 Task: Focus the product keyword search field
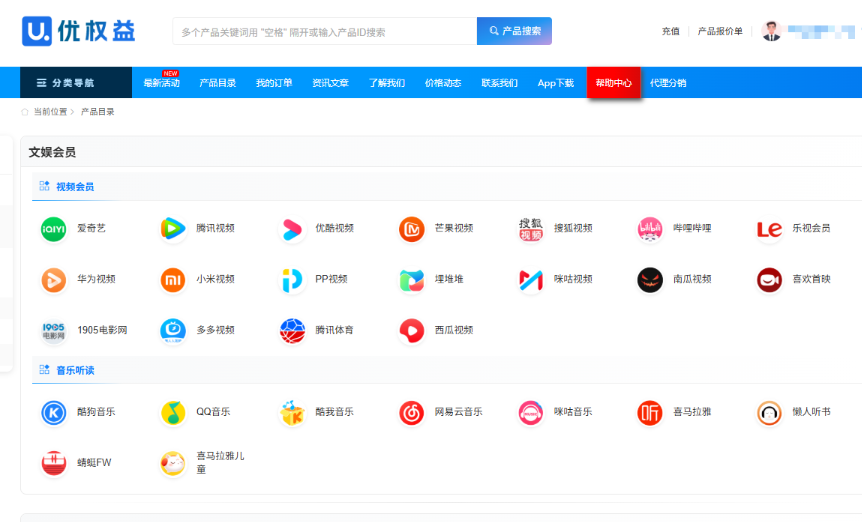tap(325, 31)
